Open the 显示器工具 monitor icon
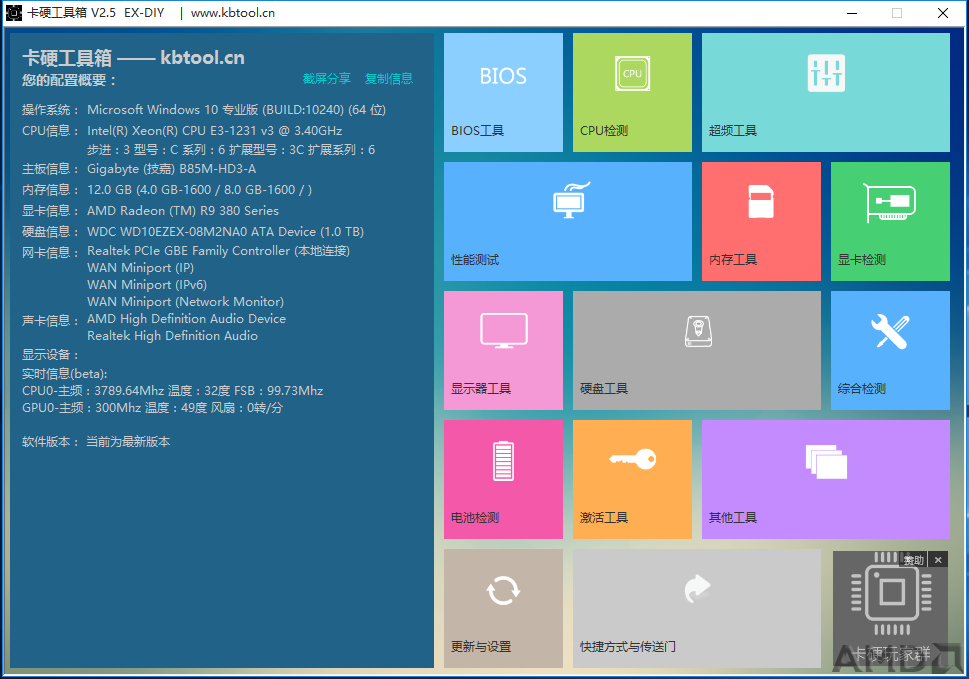The height and width of the screenshot is (679, 969). point(504,331)
